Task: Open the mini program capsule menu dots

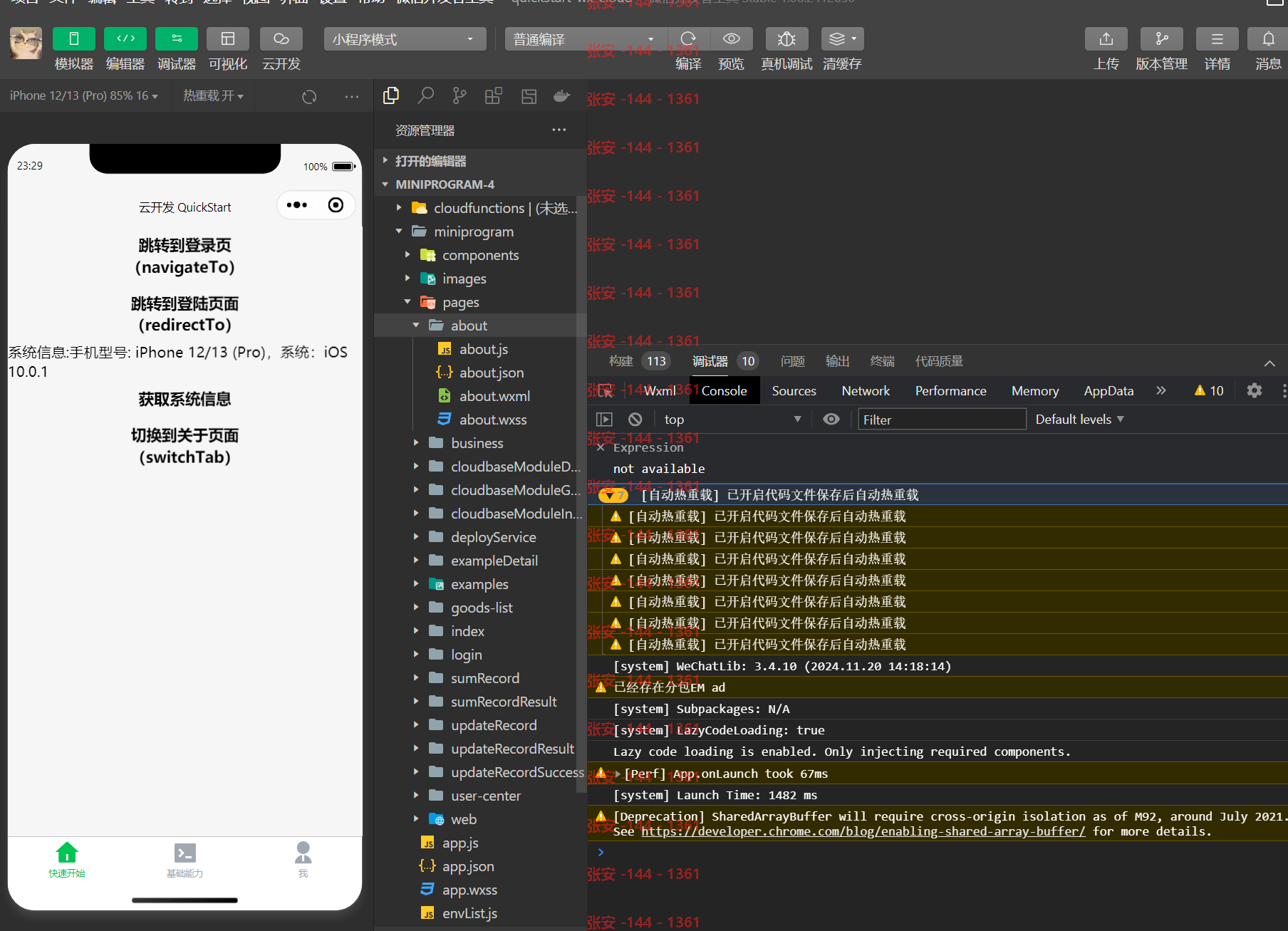Action: (x=297, y=205)
